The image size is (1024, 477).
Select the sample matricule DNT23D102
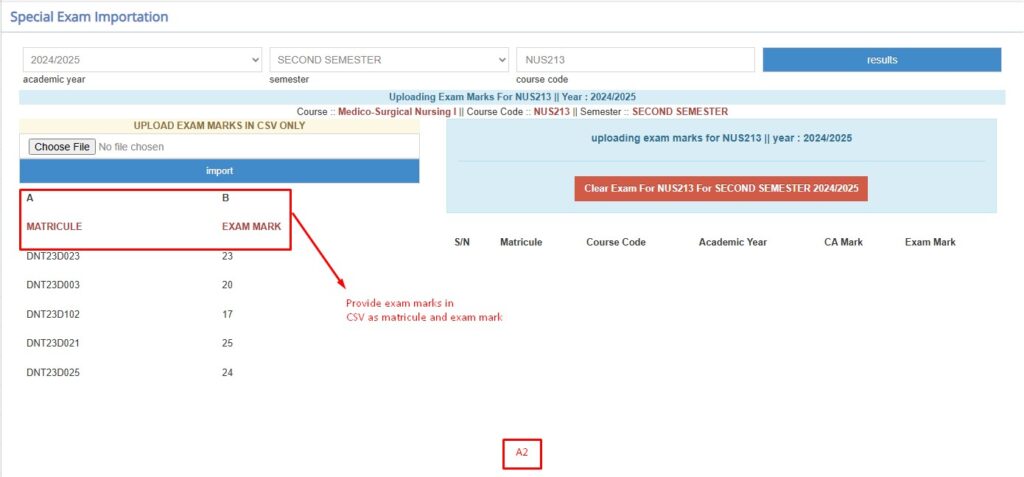pyautogui.click(x=52, y=314)
